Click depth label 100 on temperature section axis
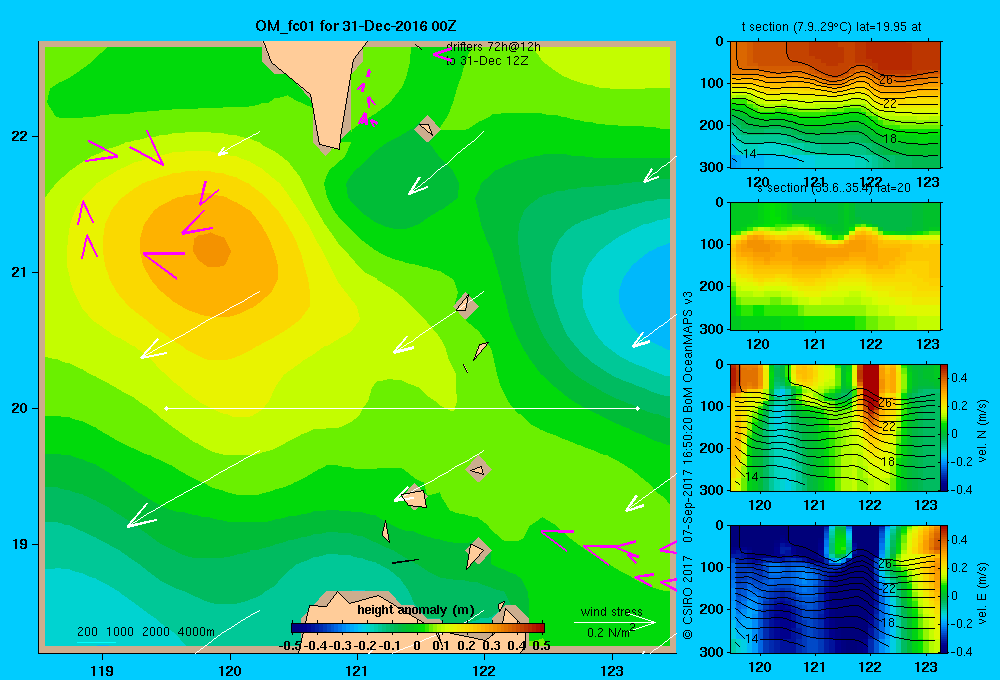This screenshot has width=1000, height=680. (712, 83)
